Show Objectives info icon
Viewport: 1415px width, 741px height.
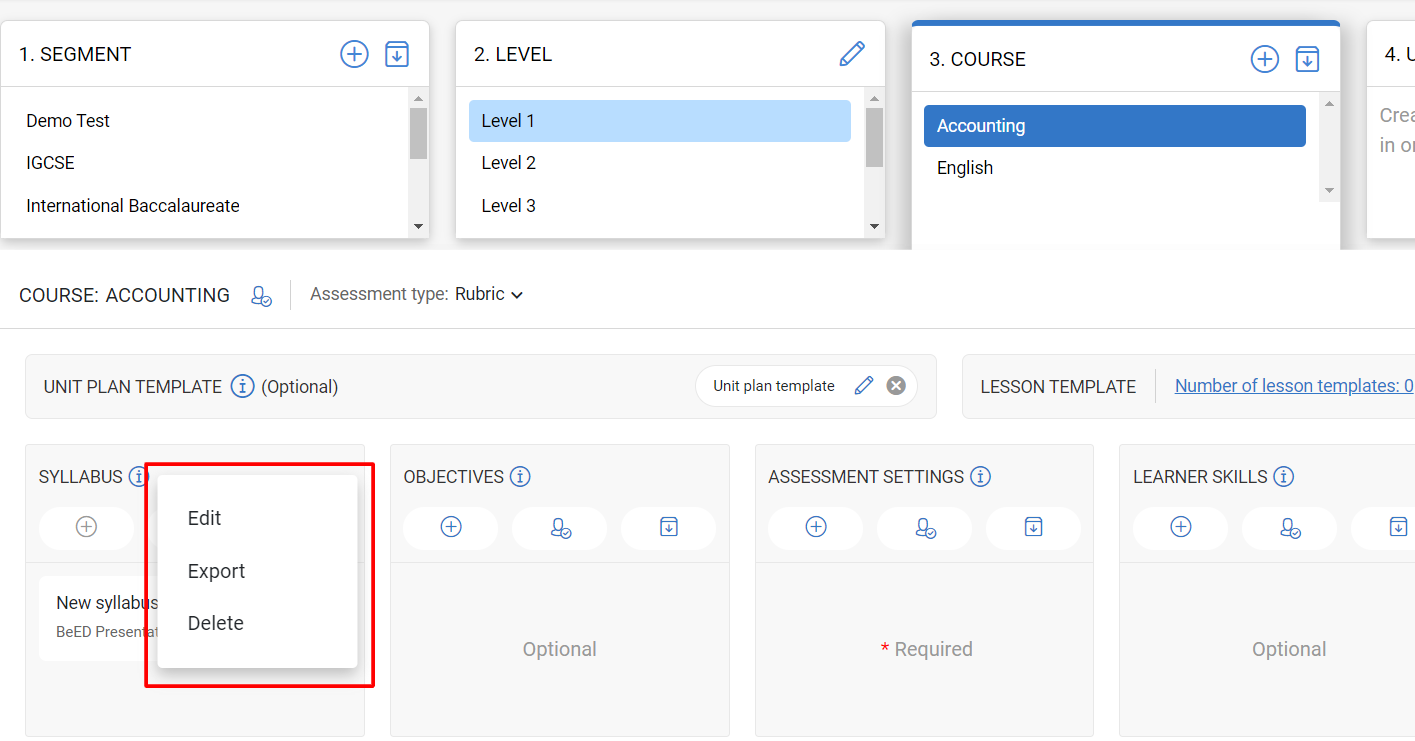coord(520,477)
